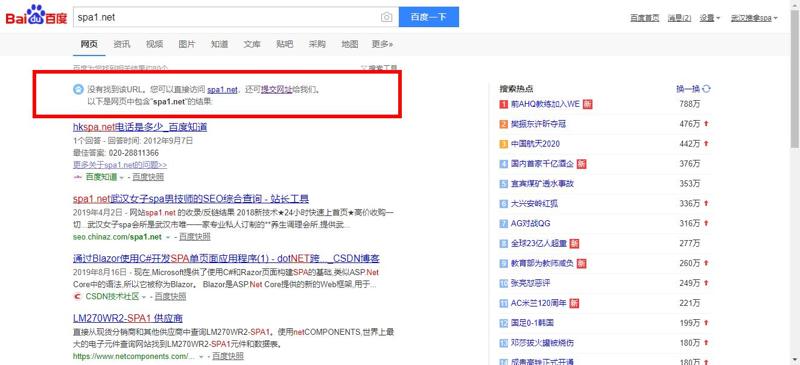
Task: Expand arrow beside seo.chinaz.com/spa1.net
Action: tap(168, 237)
